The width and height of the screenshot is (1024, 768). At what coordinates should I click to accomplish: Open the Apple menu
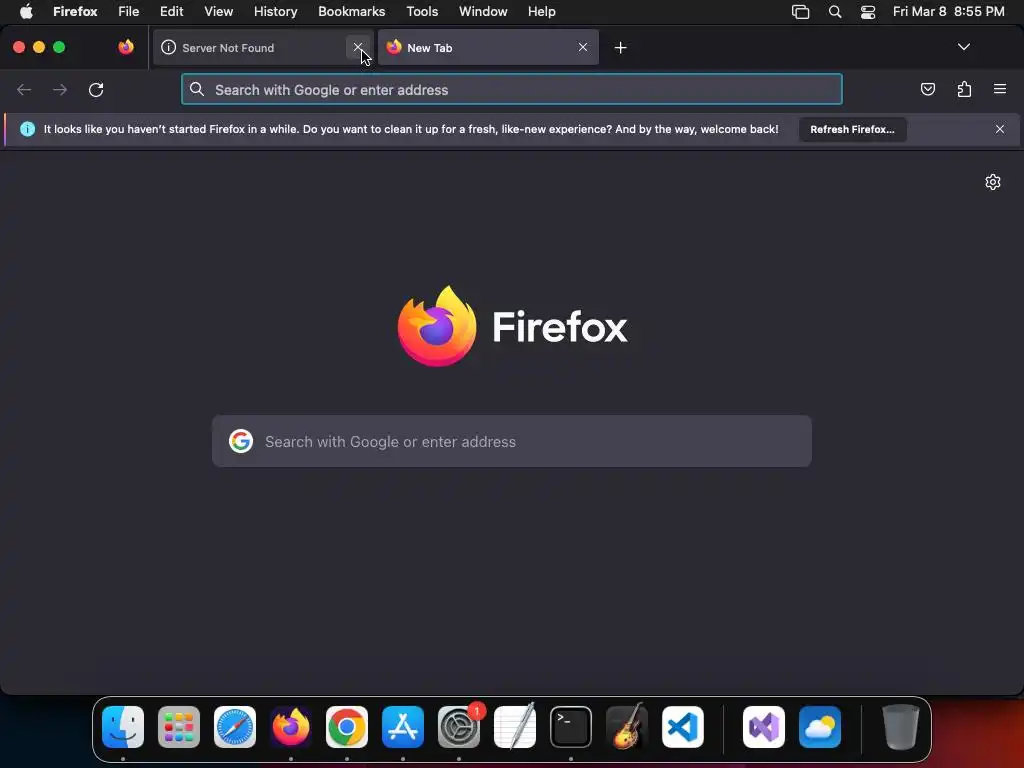(x=26, y=12)
